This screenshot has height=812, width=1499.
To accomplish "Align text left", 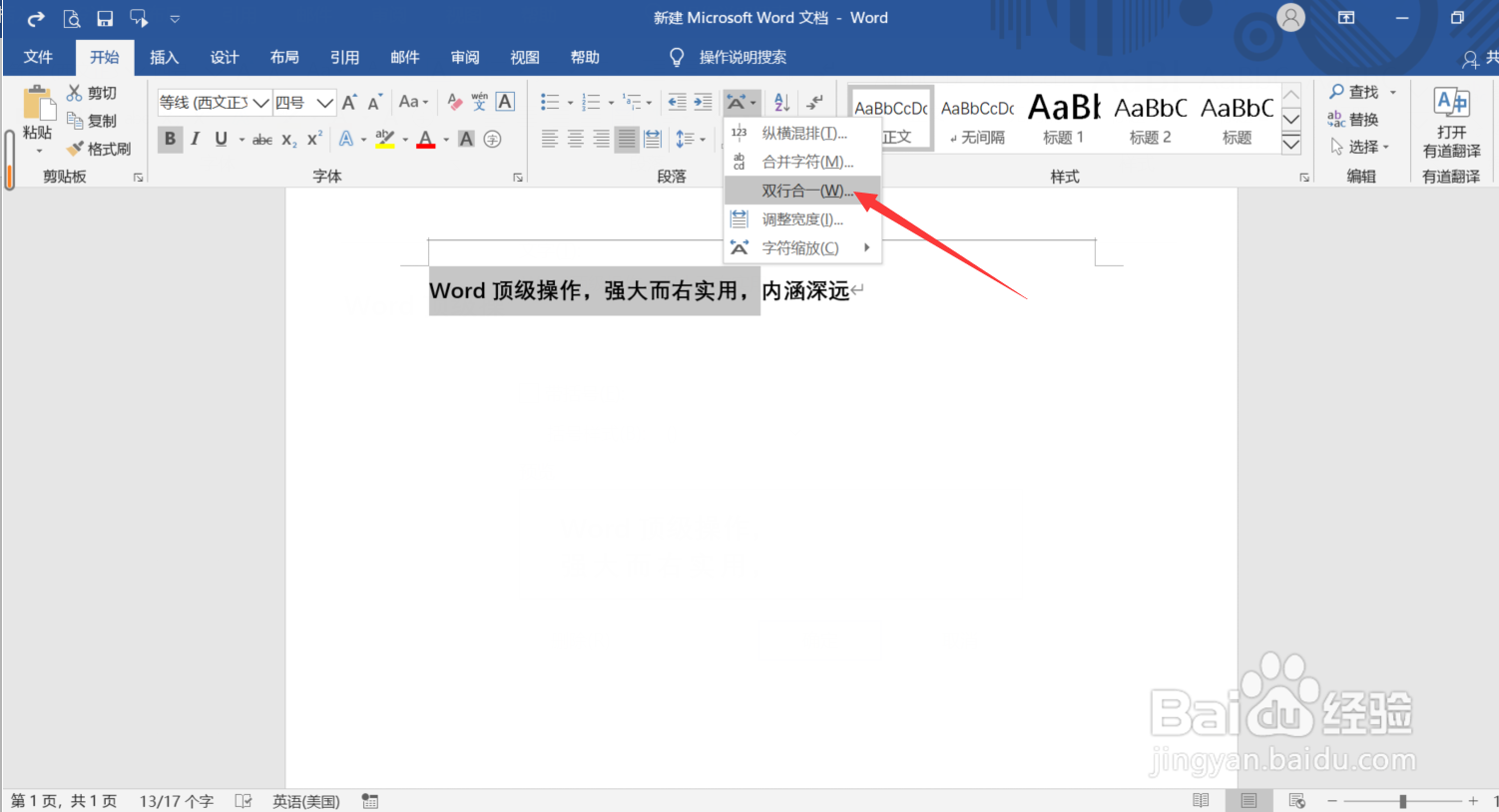I will [x=550, y=140].
